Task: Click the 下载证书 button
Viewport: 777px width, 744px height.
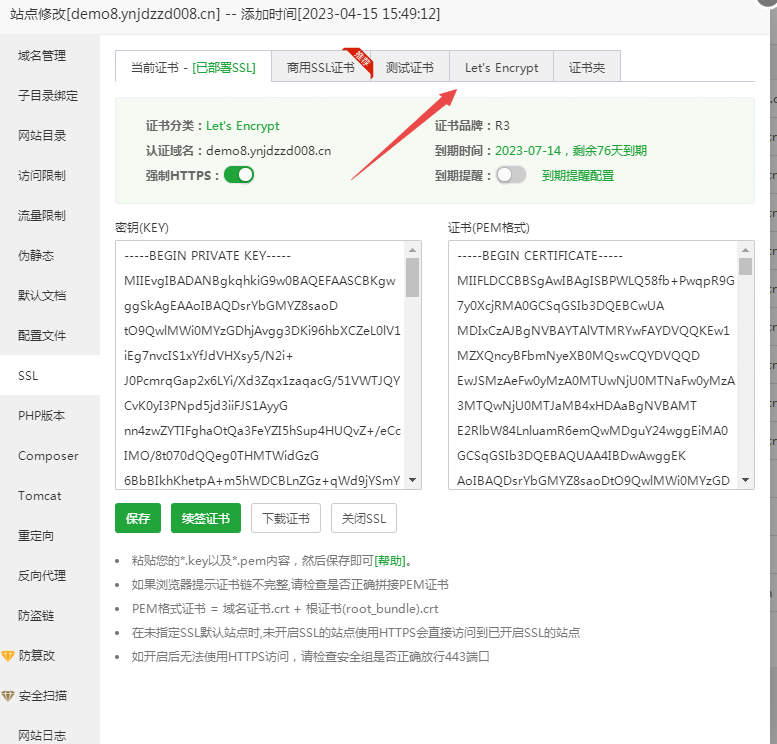Action: [x=285, y=519]
